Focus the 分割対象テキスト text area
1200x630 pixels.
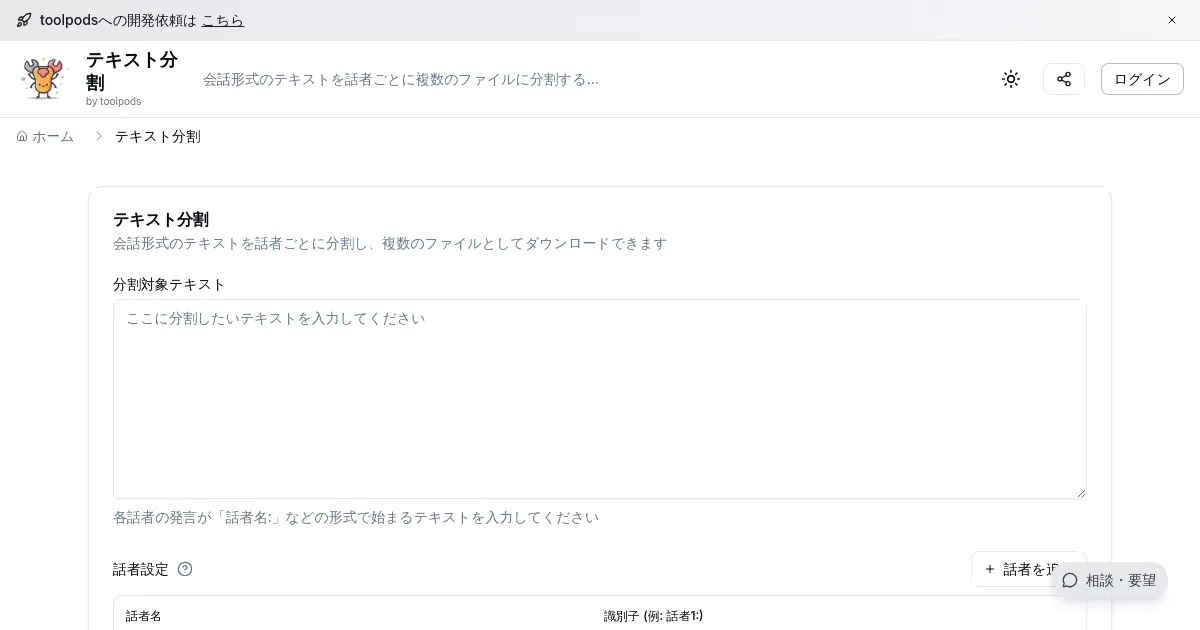tap(599, 398)
